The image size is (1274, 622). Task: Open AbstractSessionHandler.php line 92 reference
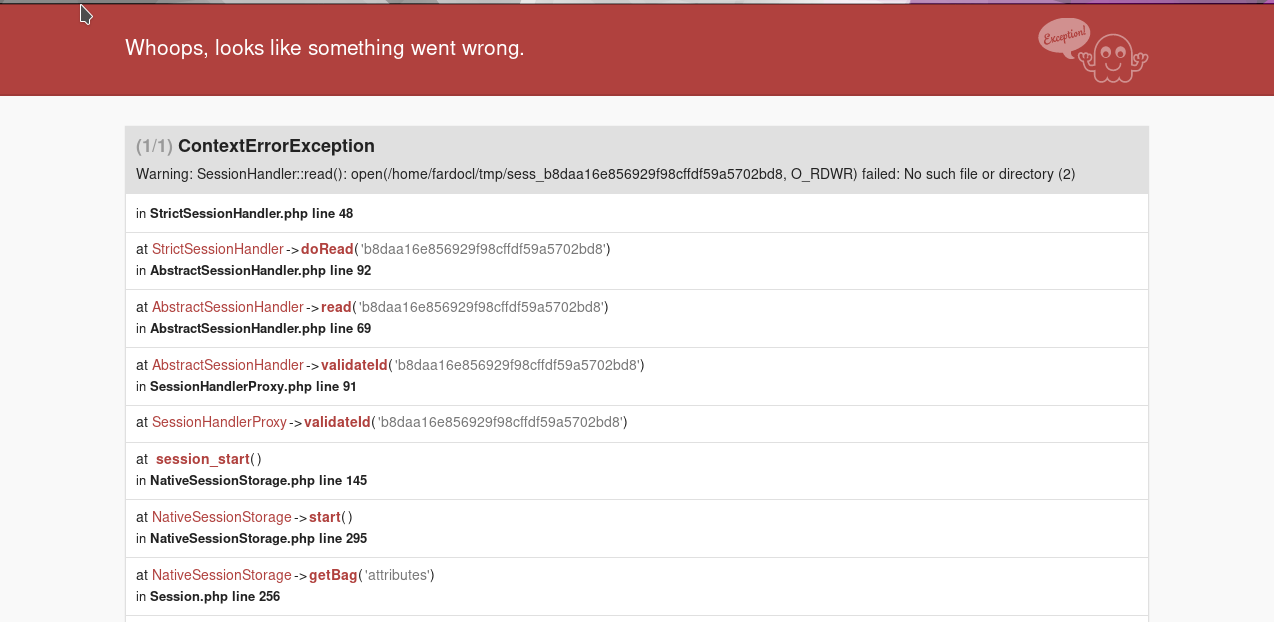click(260, 271)
